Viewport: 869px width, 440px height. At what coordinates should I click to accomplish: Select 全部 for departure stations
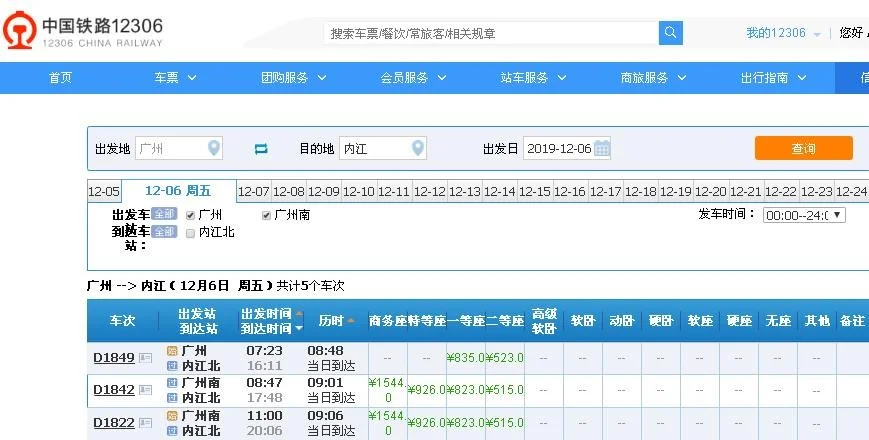coord(164,214)
